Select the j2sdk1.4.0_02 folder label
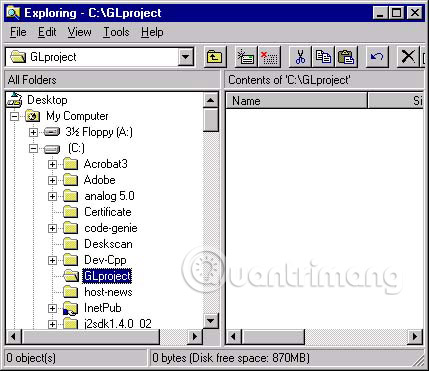429x371 pixels. point(118,324)
